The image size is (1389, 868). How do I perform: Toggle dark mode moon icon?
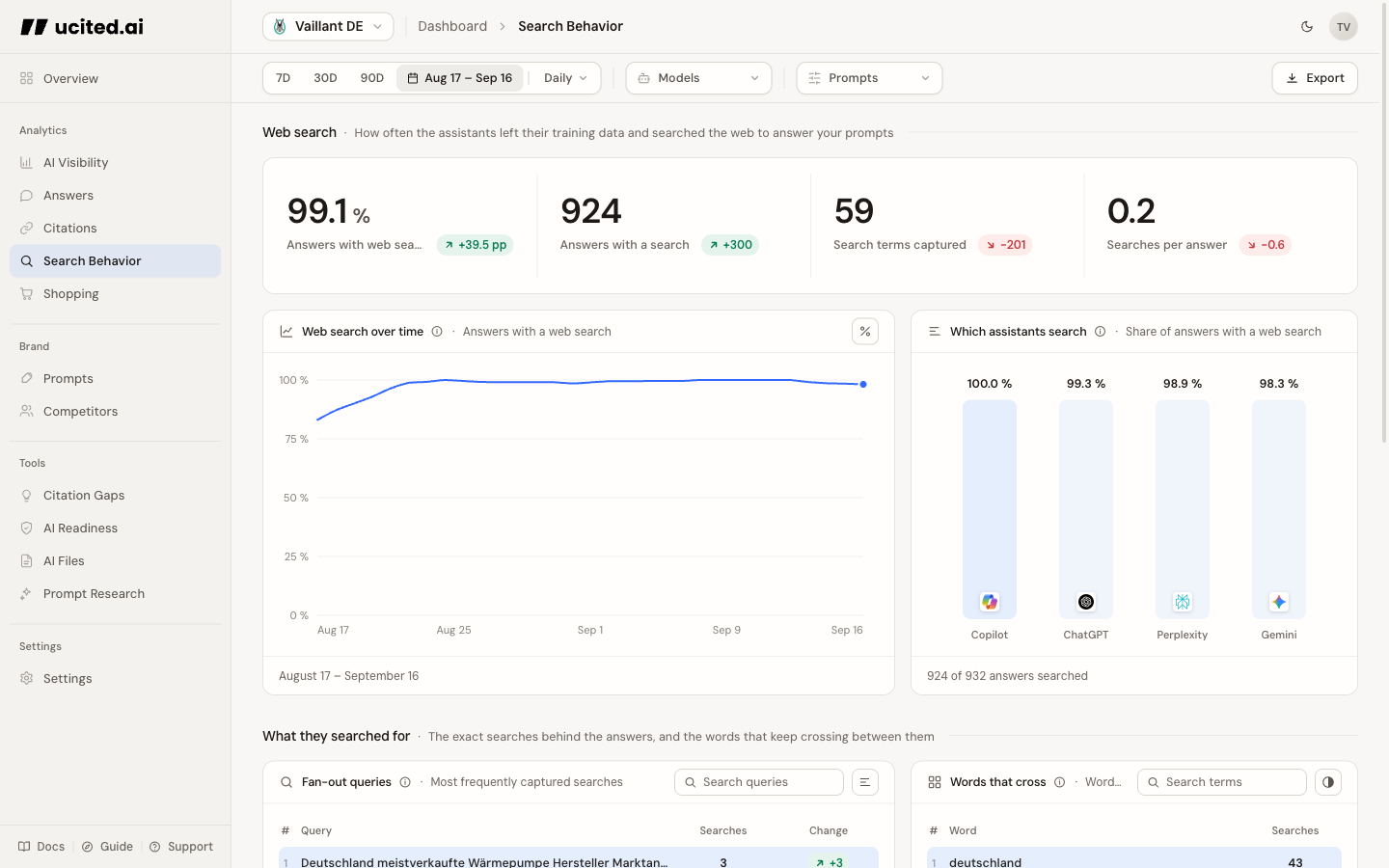click(1307, 26)
